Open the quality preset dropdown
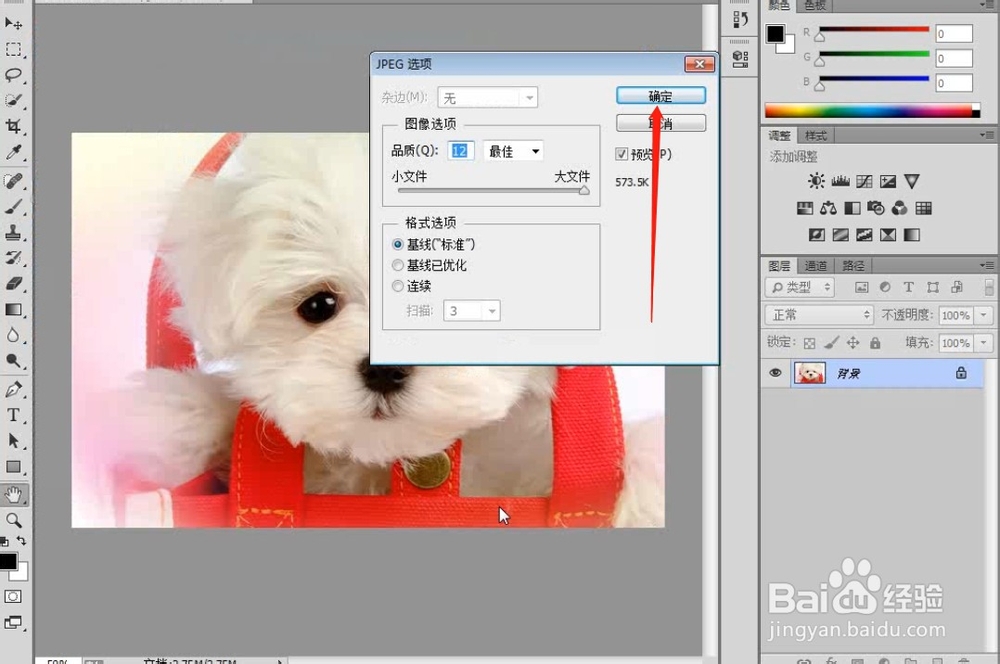Screen dimensions: 1000x664 click(513, 151)
